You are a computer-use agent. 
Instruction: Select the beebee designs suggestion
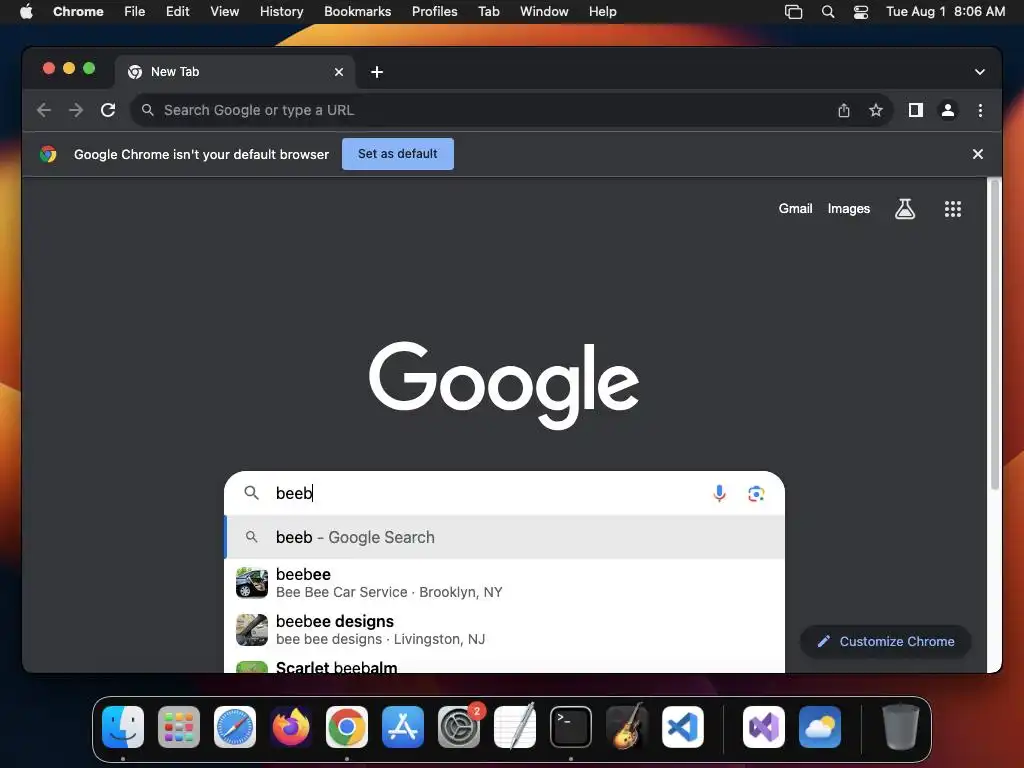(504, 630)
